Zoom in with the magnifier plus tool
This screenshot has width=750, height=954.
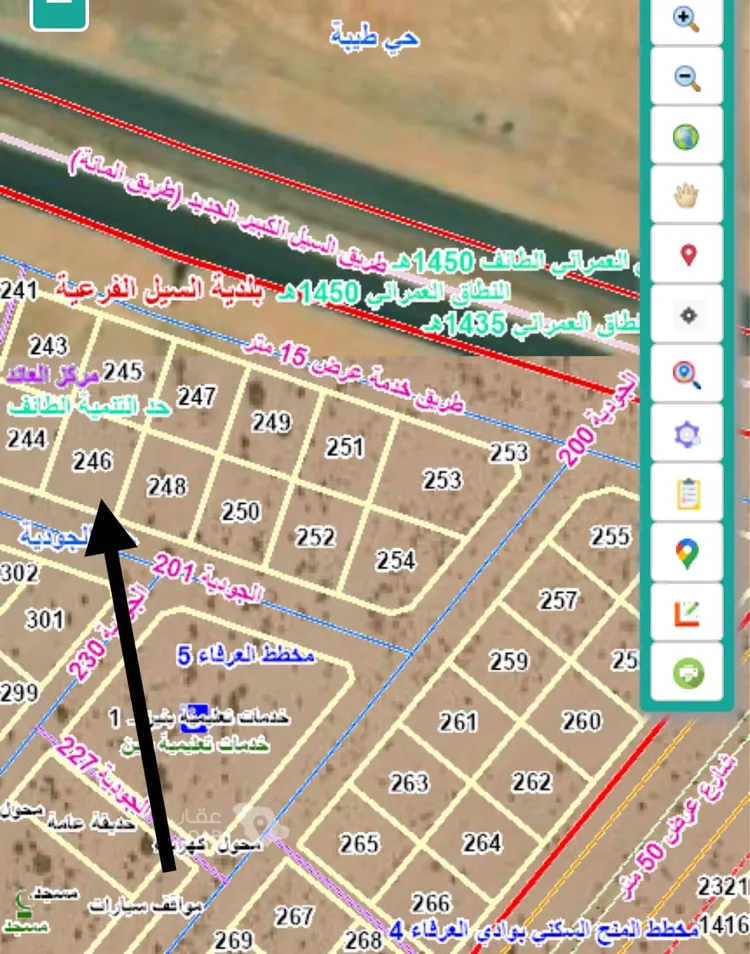[686, 19]
